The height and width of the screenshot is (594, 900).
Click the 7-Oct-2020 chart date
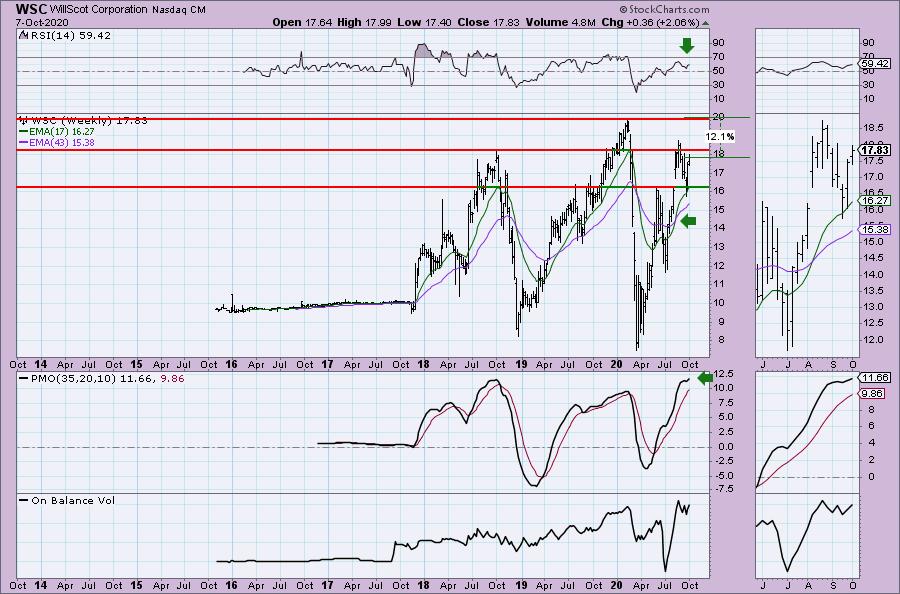42,22
